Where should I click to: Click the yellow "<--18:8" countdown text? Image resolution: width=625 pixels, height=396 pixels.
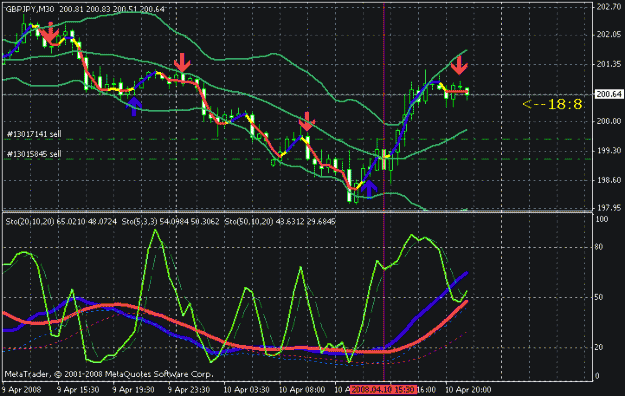[x=552, y=104]
